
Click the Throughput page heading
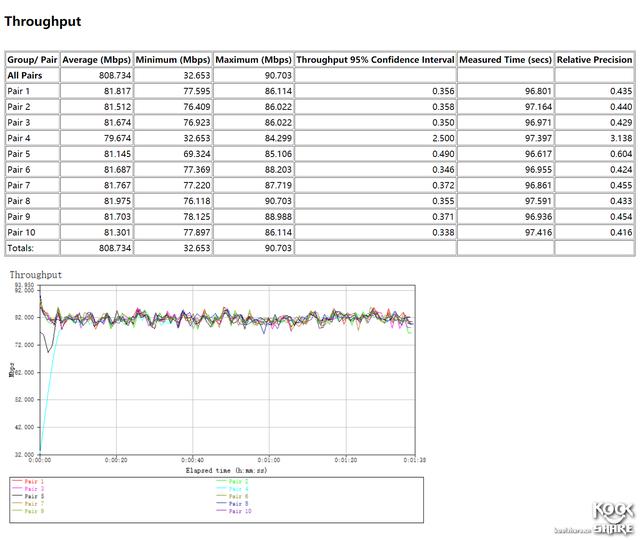[43, 21]
